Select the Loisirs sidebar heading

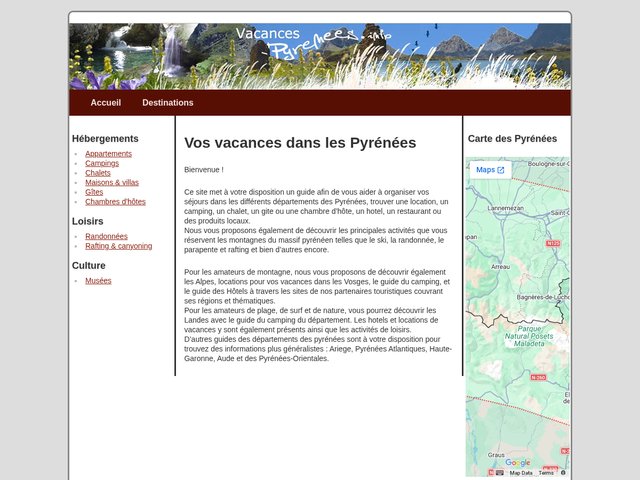pyautogui.click(x=88, y=221)
